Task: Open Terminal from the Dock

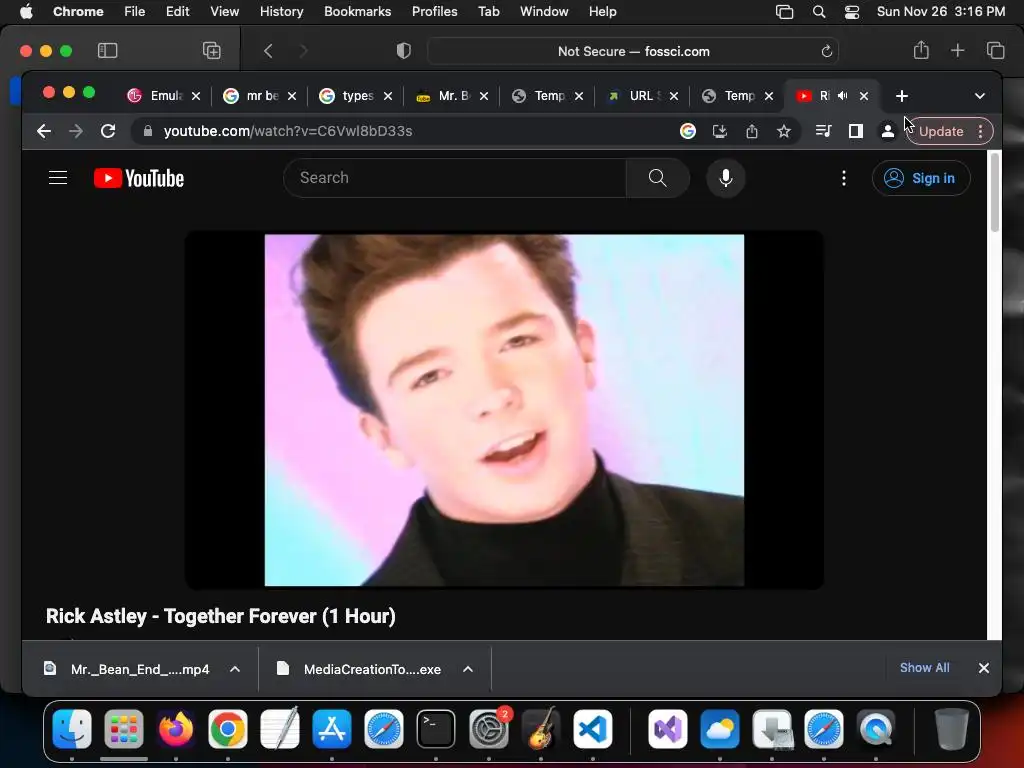Action: point(436,729)
